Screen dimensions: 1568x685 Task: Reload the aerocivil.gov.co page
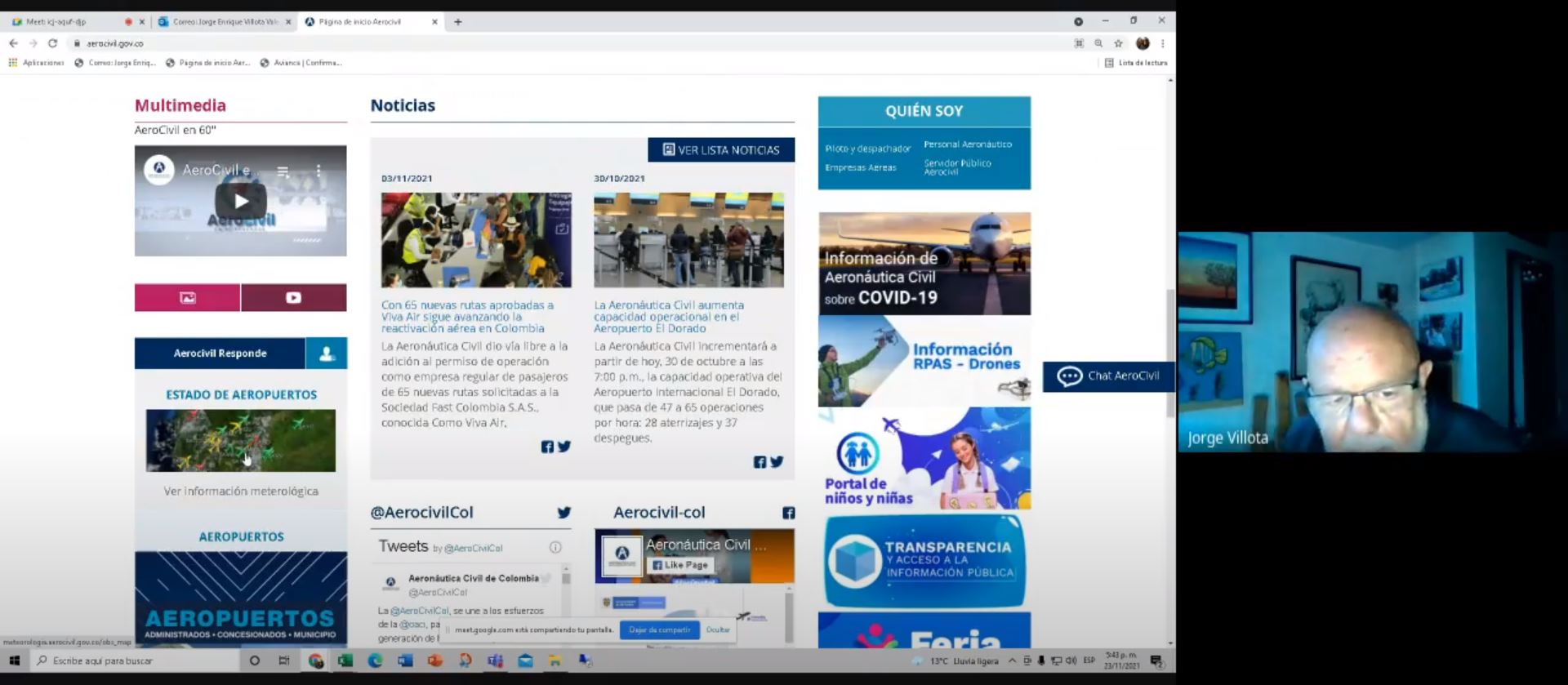click(52, 43)
